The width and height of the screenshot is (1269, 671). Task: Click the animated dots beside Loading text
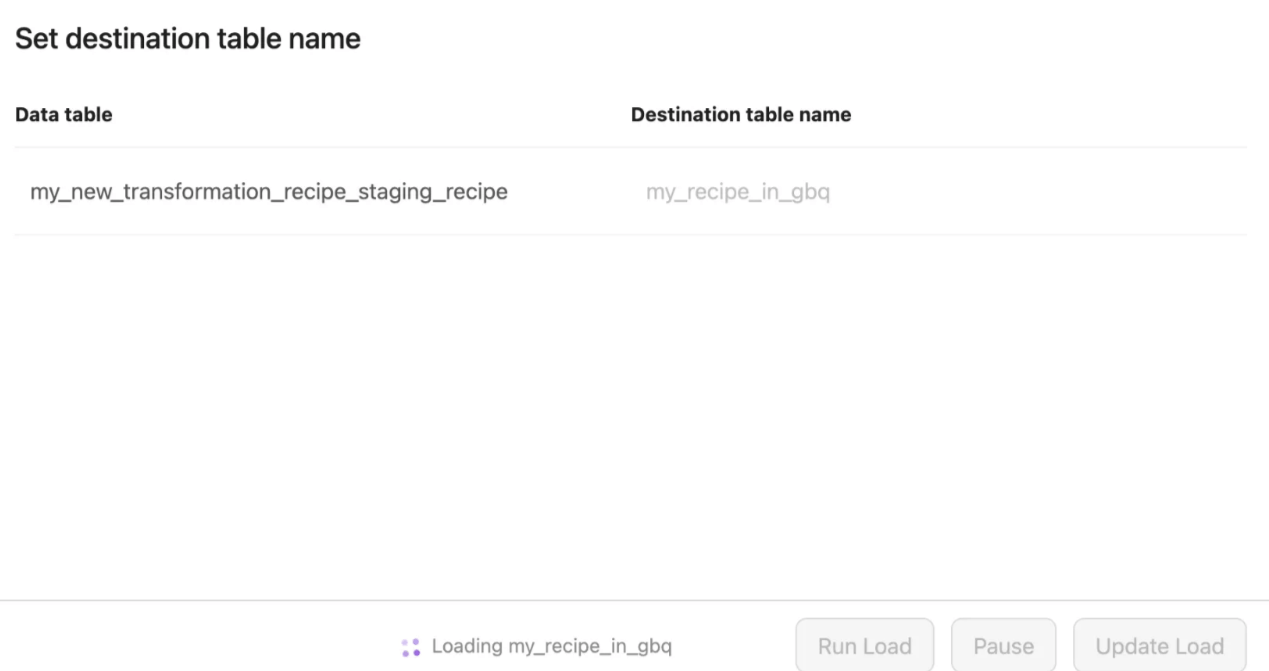[x=410, y=647]
